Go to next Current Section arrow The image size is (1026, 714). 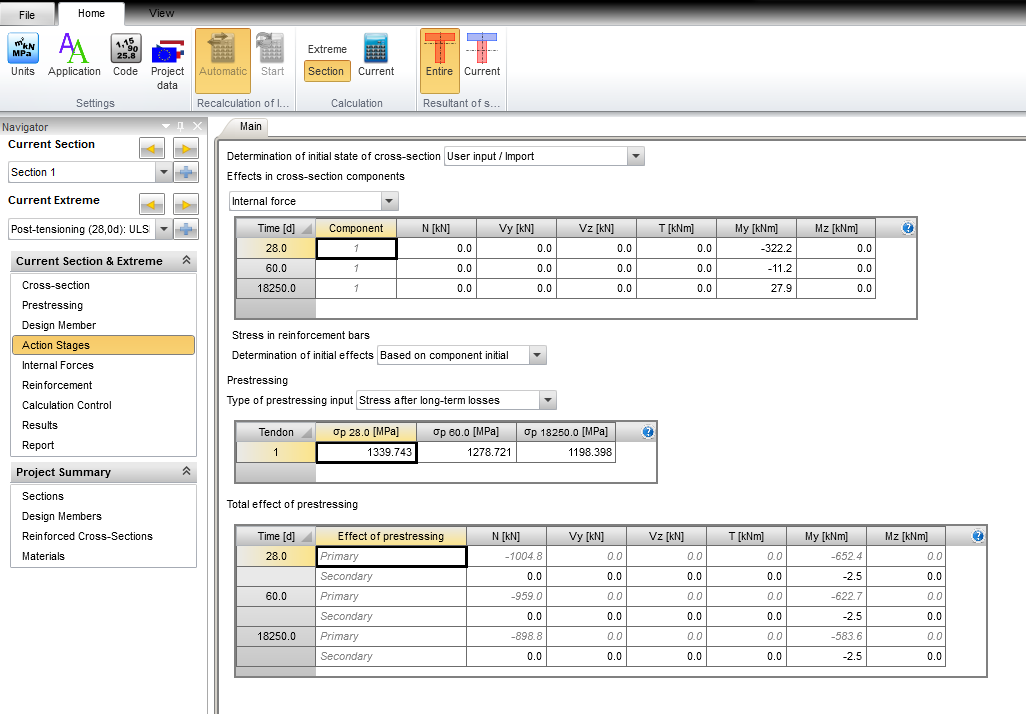point(185,149)
